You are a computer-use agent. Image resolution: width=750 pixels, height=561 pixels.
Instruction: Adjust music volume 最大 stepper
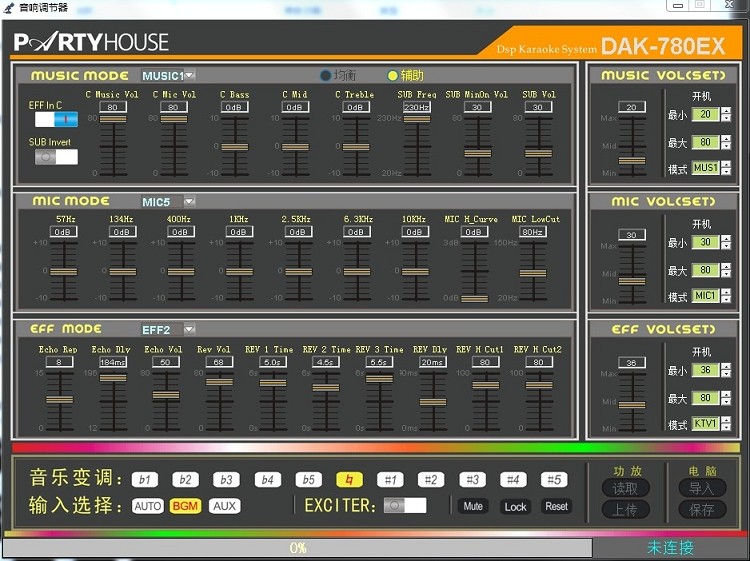coord(726,142)
